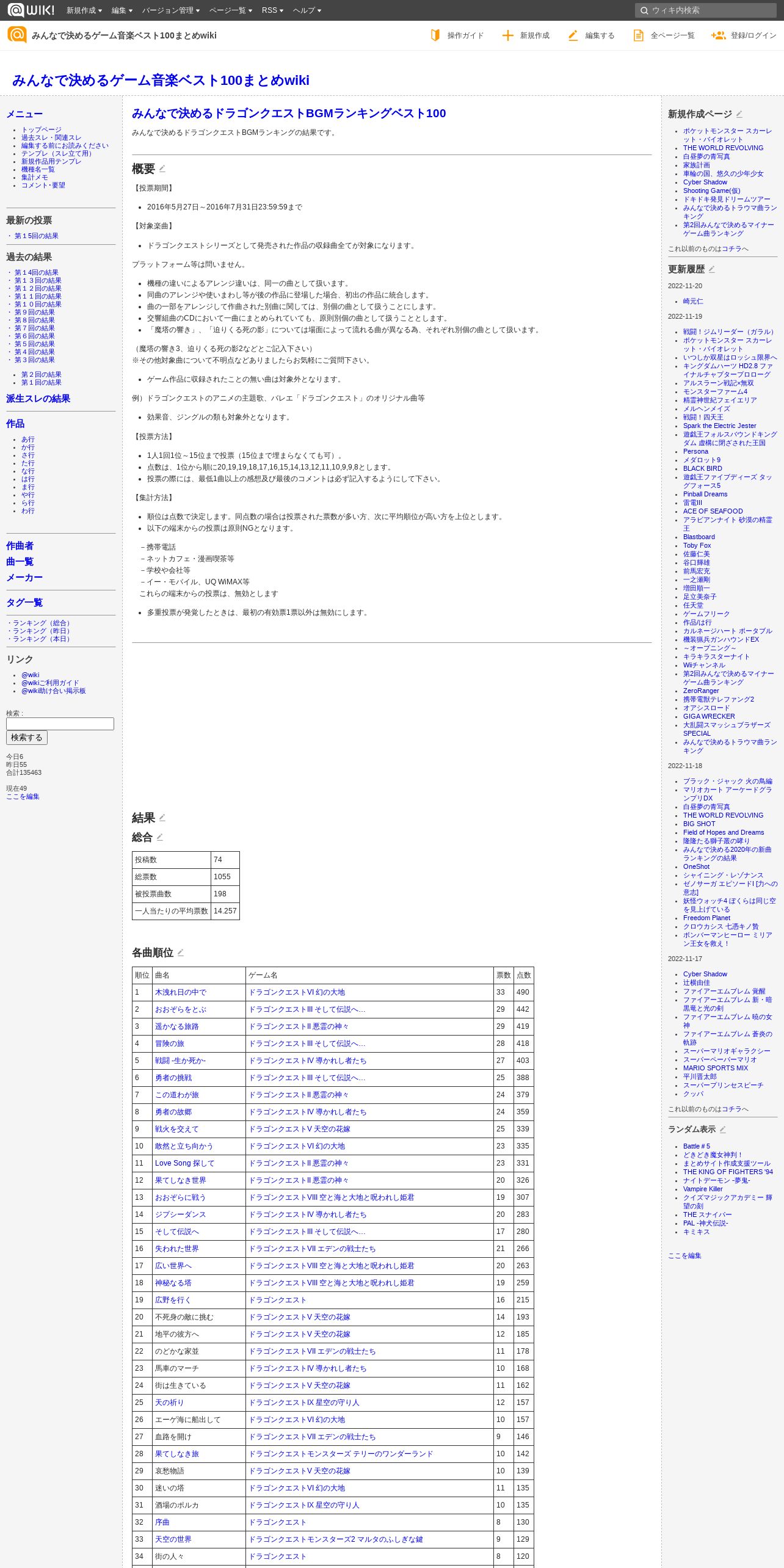Open the 作曲者 sidebar link
This screenshot has width=784, height=1568.
click(20, 546)
